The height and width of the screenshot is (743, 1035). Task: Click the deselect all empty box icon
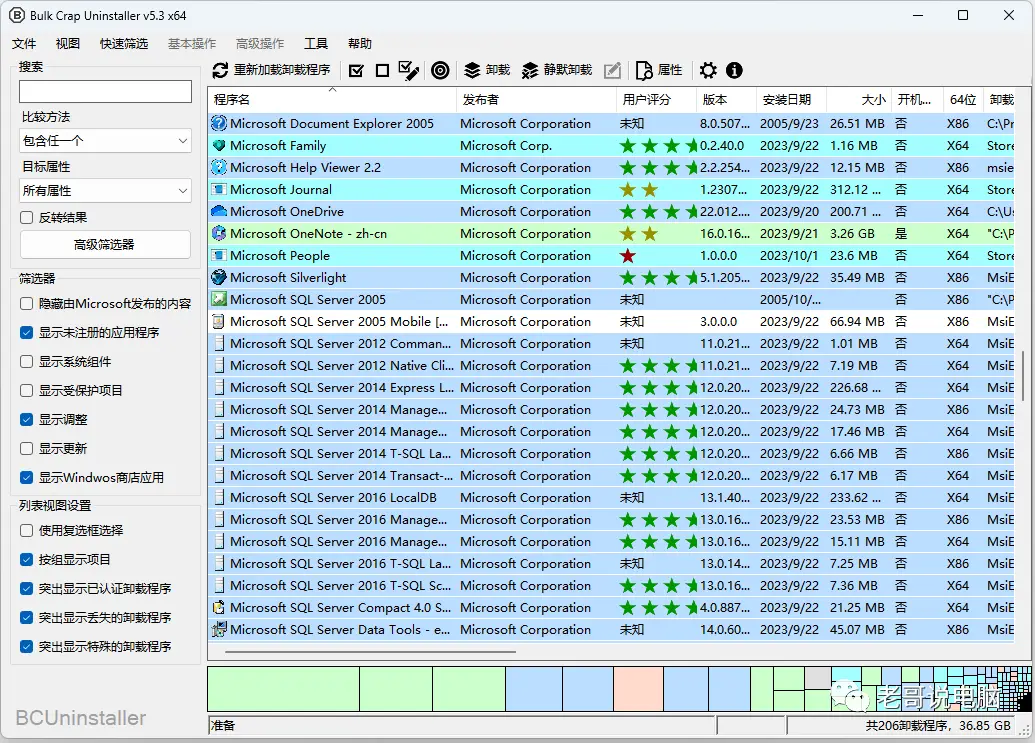tap(382, 70)
